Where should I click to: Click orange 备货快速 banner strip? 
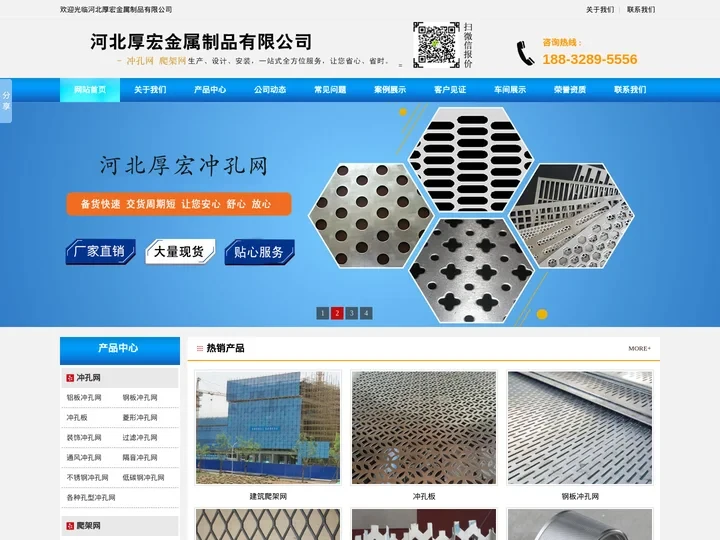click(179, 204)
